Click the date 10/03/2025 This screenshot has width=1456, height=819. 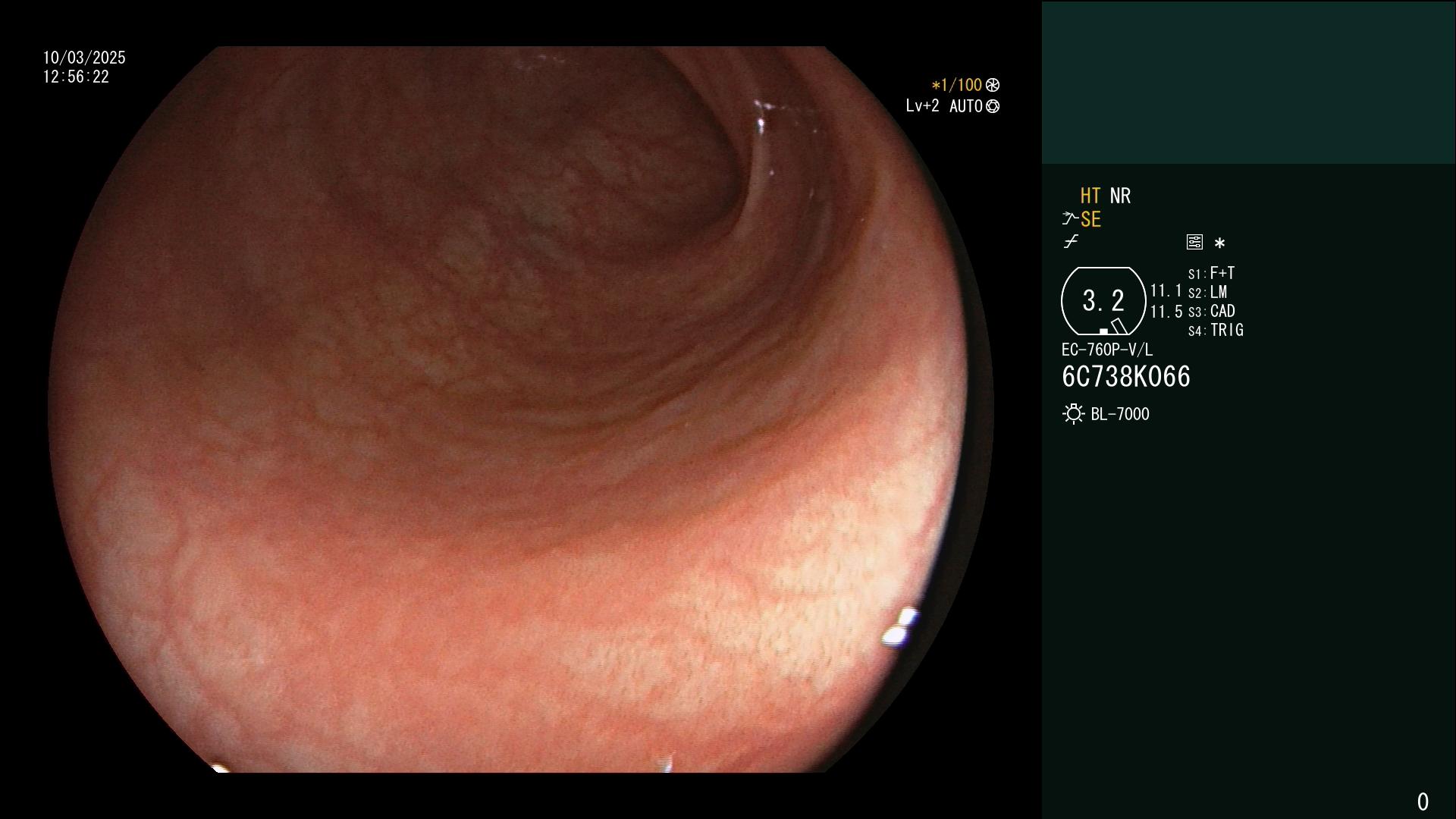click(x=84, y=58)
